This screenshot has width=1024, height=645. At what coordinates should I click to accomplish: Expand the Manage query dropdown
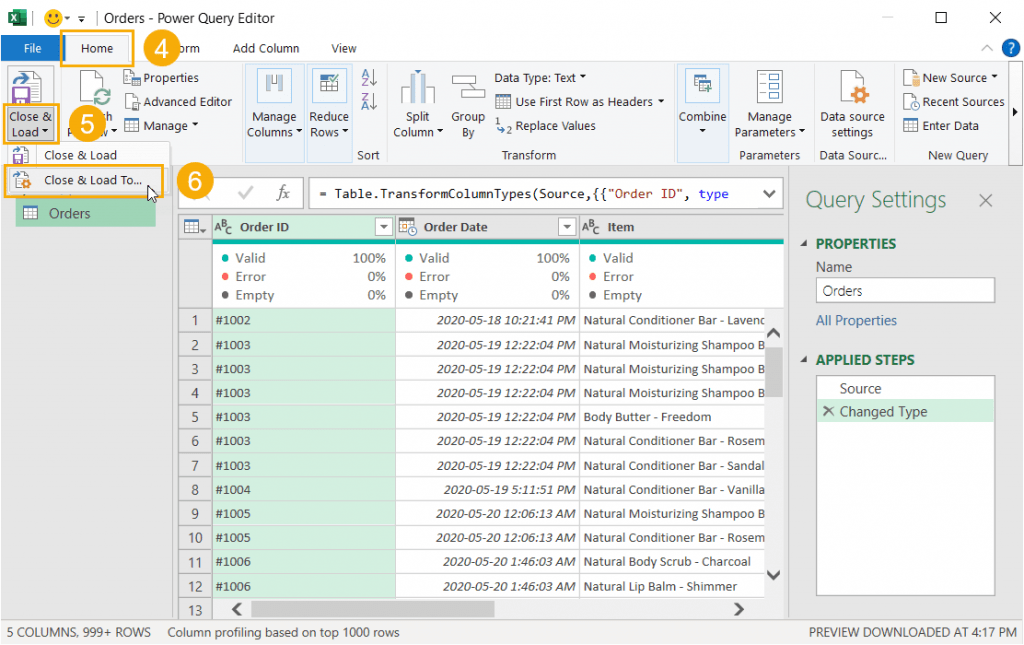[161, 125]
